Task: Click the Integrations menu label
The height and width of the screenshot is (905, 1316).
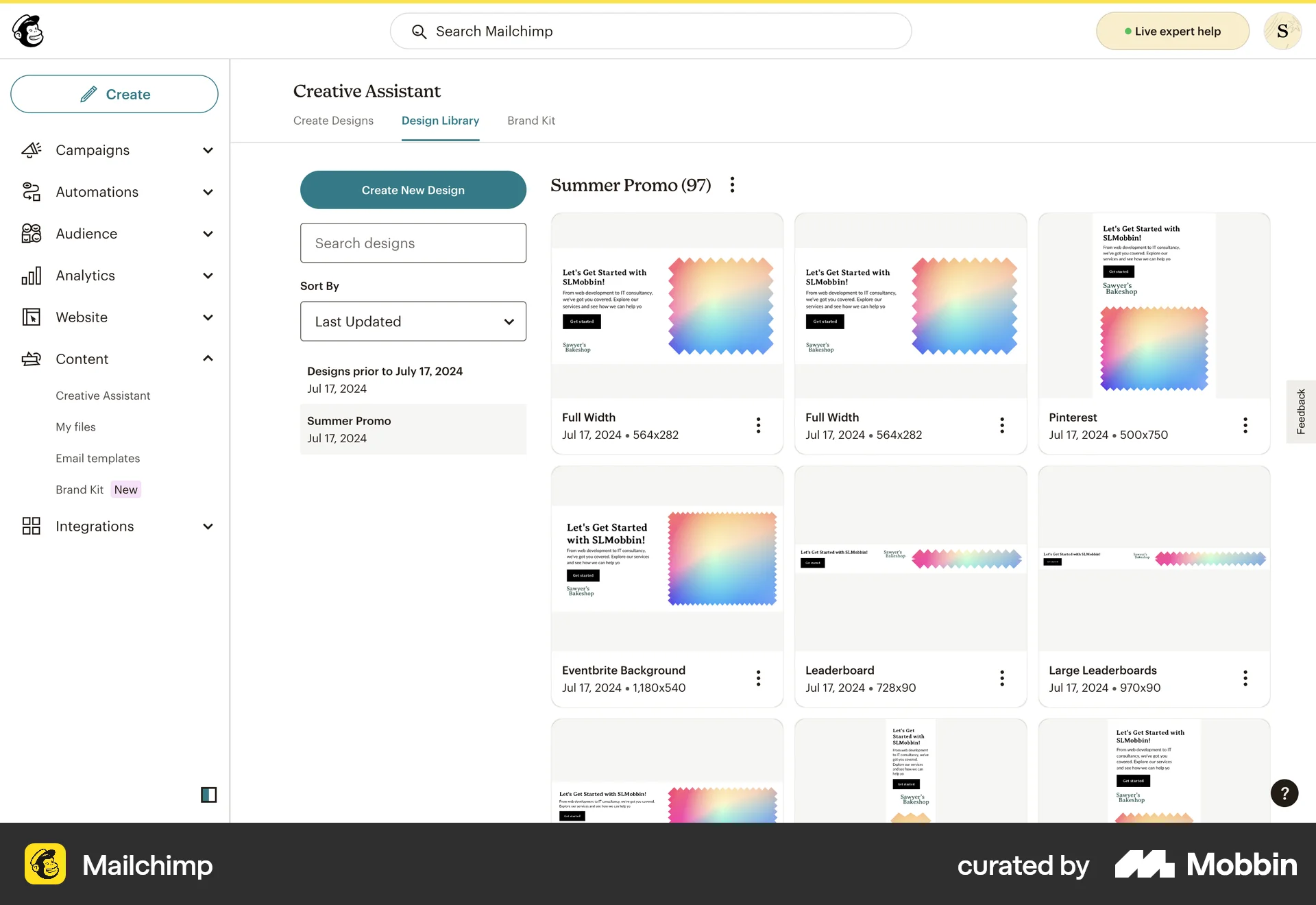Action: pyautogui.click(x=95, y=527)
